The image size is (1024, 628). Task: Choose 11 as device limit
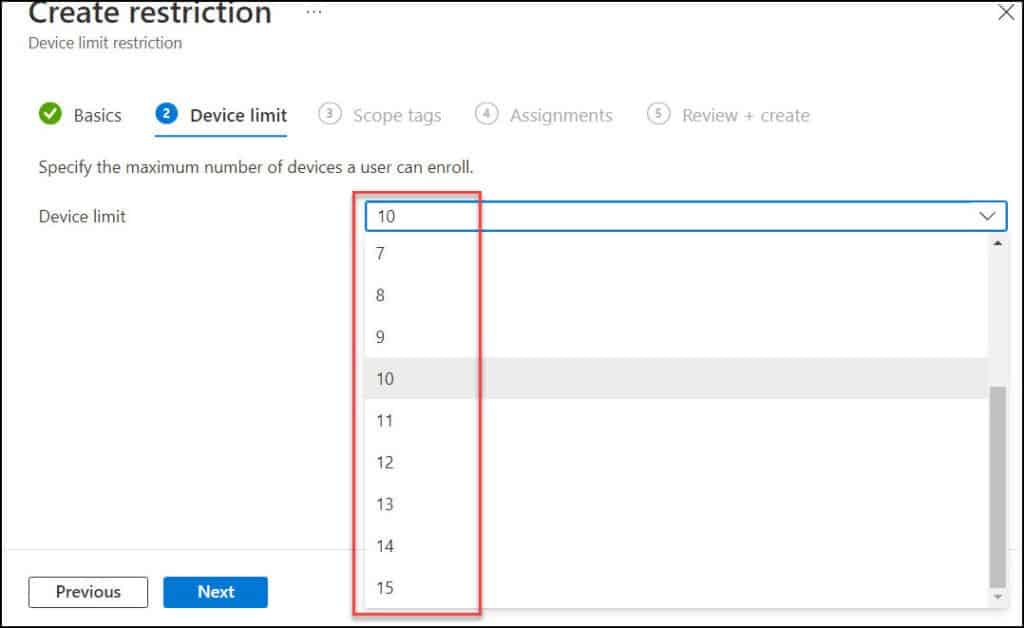385,421
